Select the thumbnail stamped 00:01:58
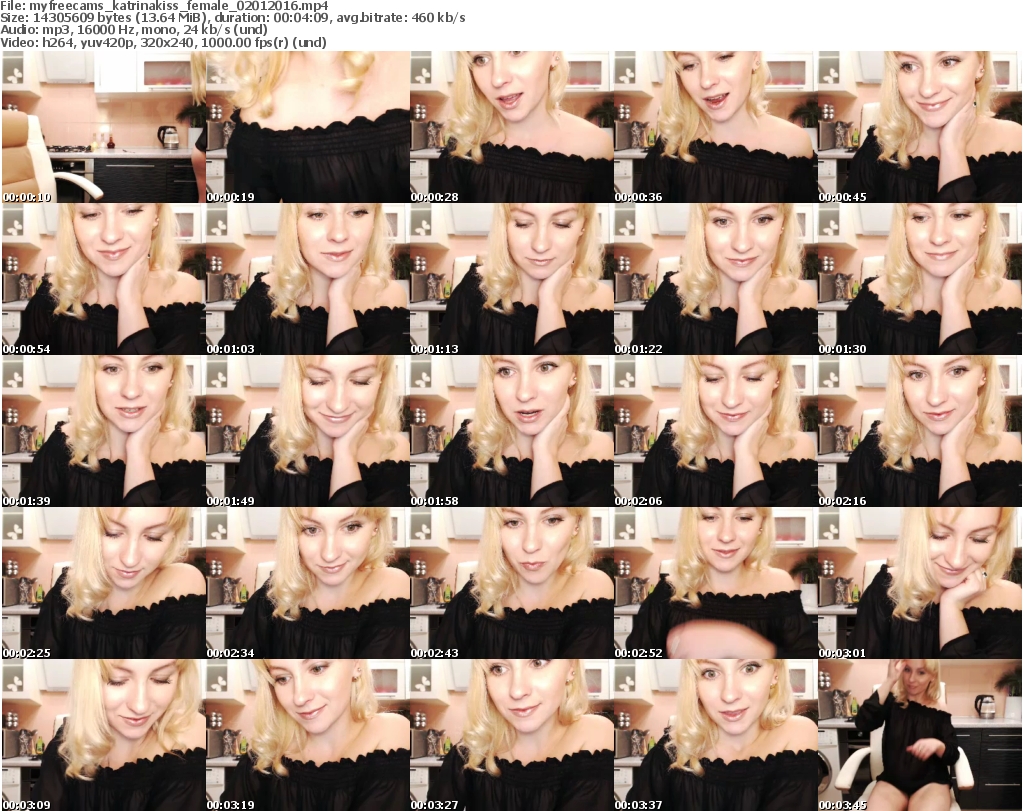 (512, 431)
